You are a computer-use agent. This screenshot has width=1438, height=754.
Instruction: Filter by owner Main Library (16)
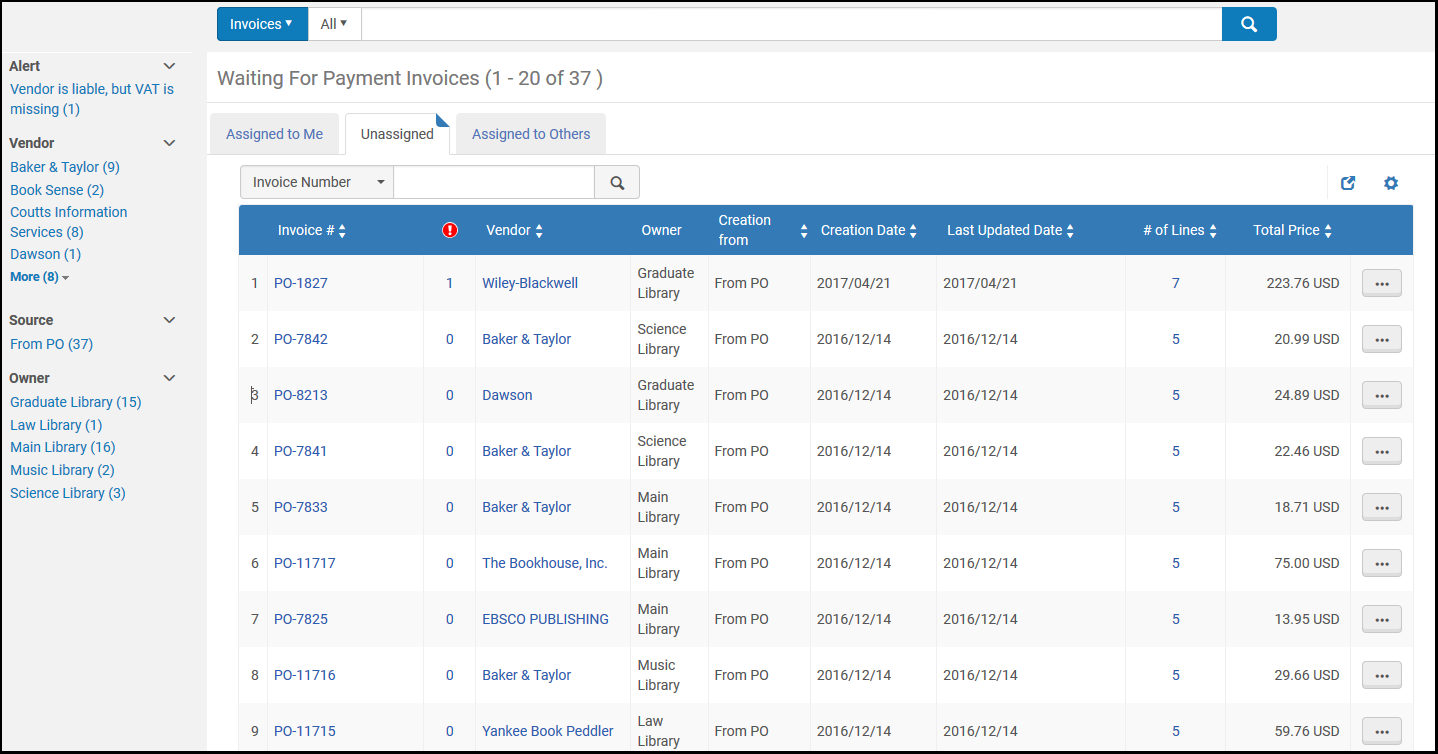click(x=63, y=447)
